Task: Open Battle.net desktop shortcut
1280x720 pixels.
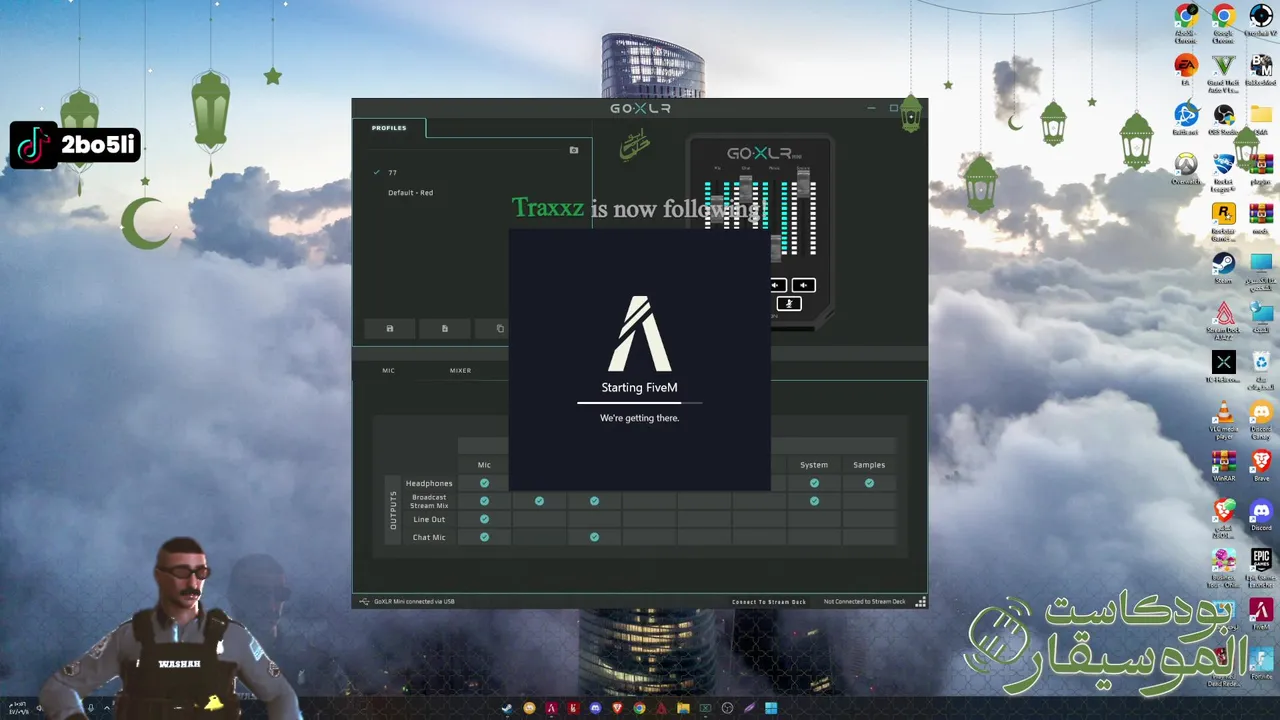Action: (1186, 120)
